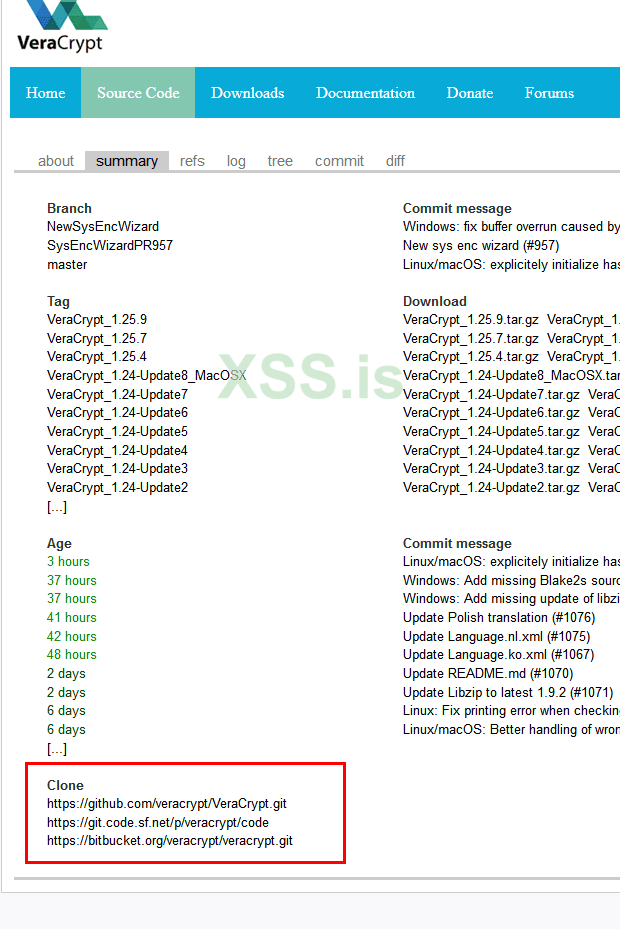Open the Donate page

coord(469,93)
